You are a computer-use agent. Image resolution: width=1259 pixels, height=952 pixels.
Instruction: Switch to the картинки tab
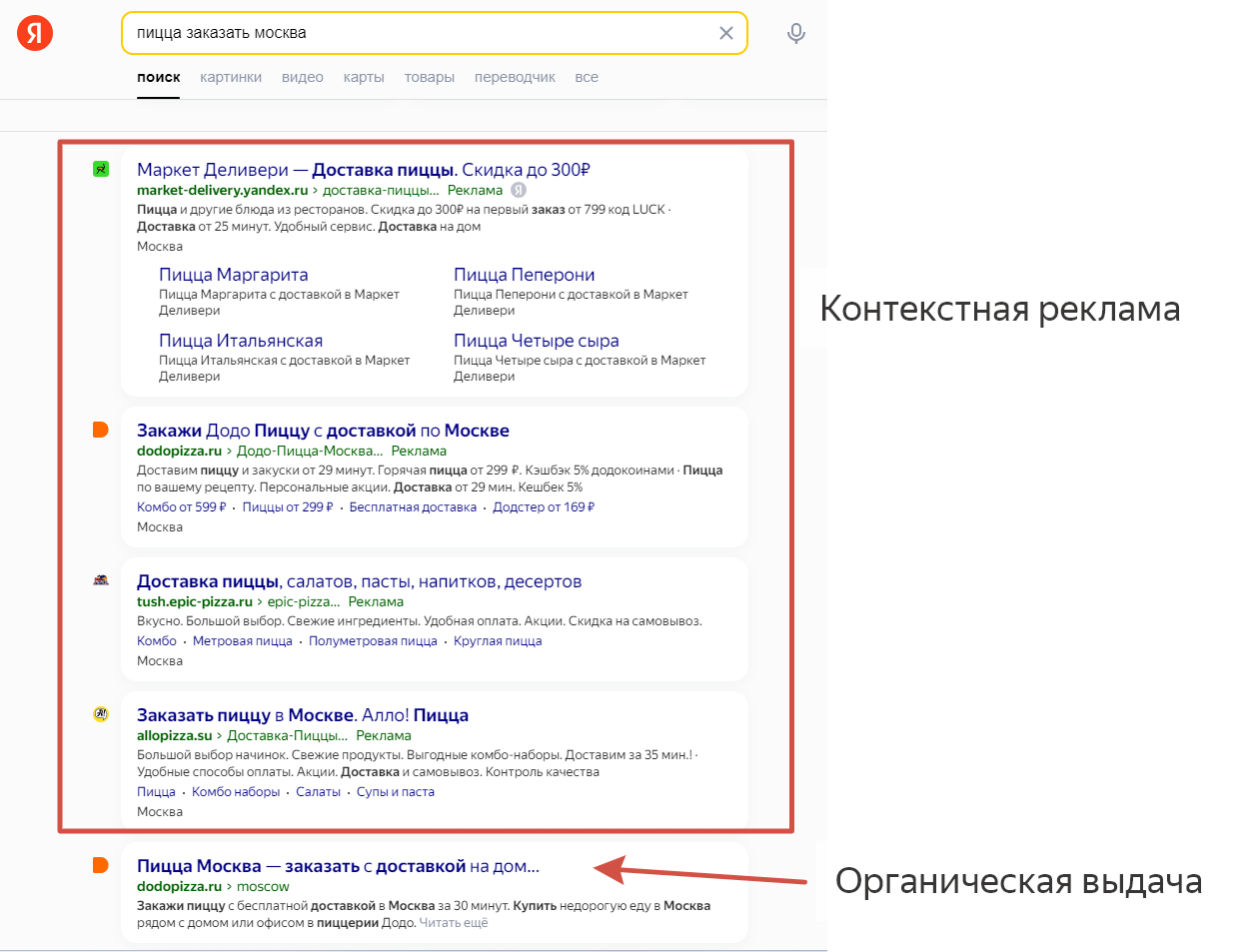coord(231,77)
